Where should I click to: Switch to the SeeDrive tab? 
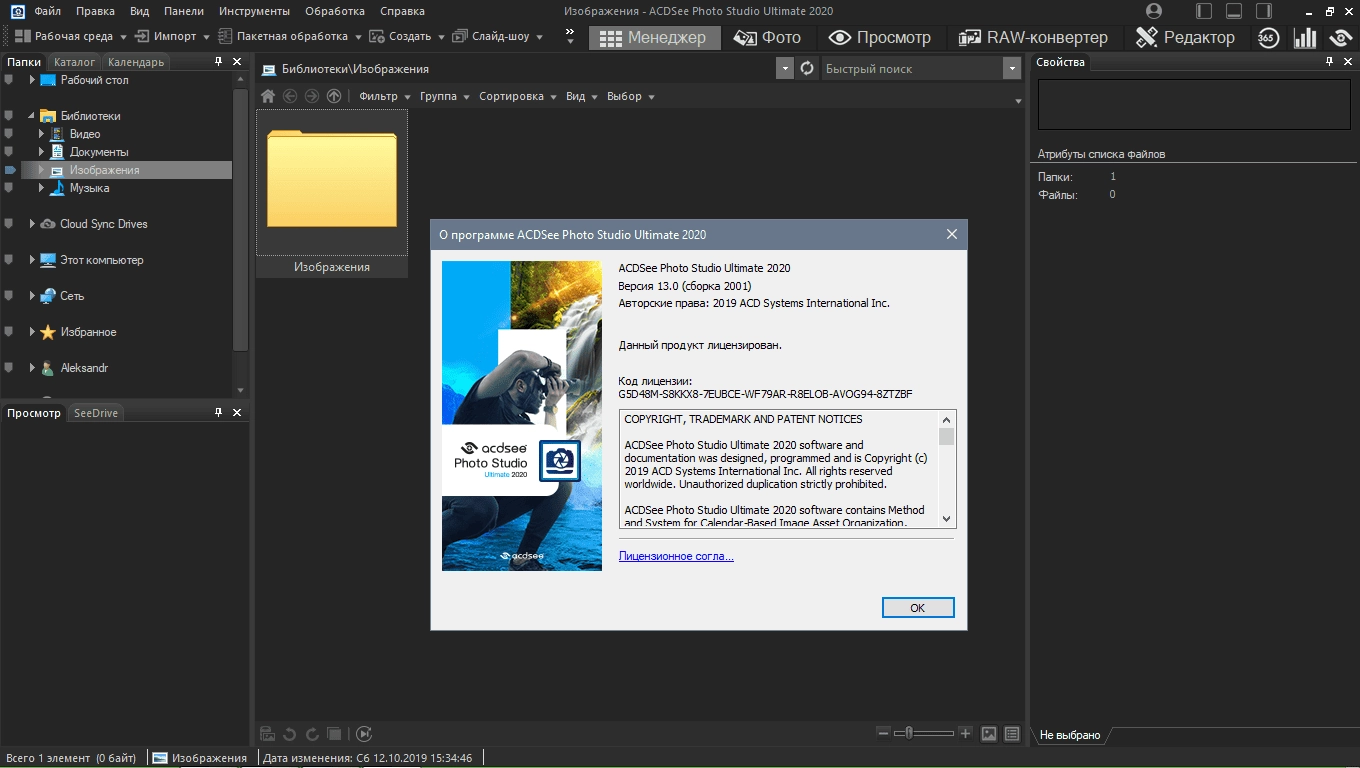pos(96,413)
